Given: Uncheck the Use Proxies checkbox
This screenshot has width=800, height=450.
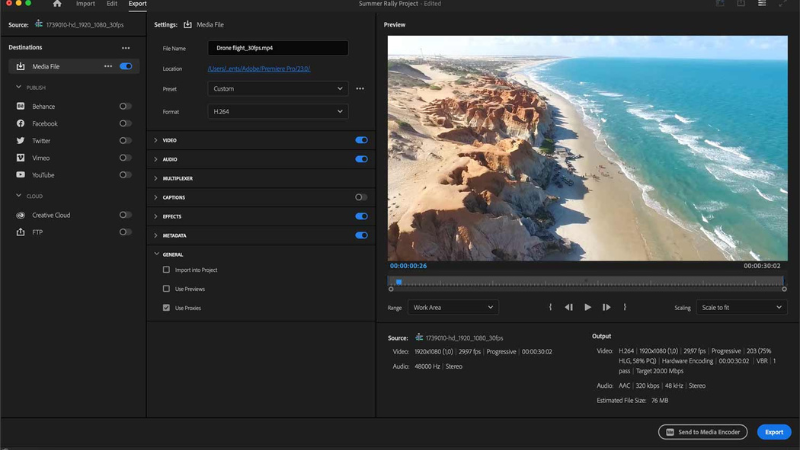Looking at the screenshot, I should [167, 308].
